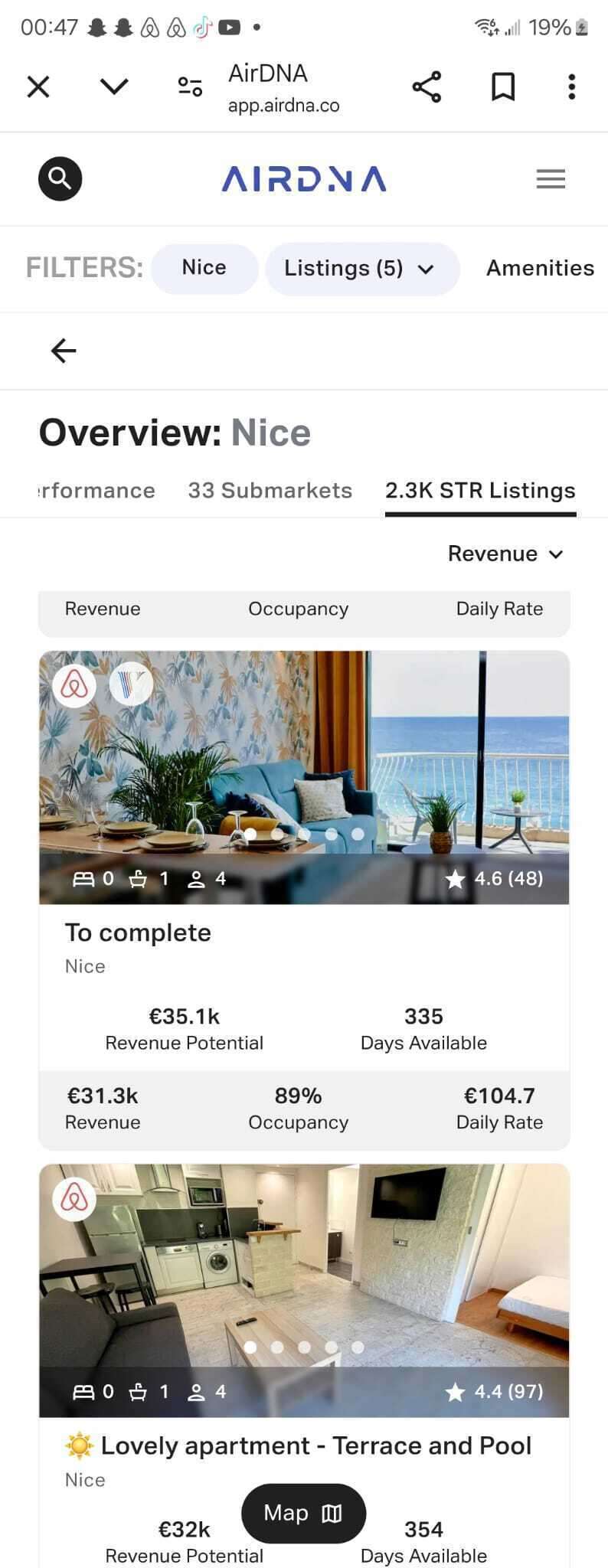Bookmark this page in browser

click(502, 87)
